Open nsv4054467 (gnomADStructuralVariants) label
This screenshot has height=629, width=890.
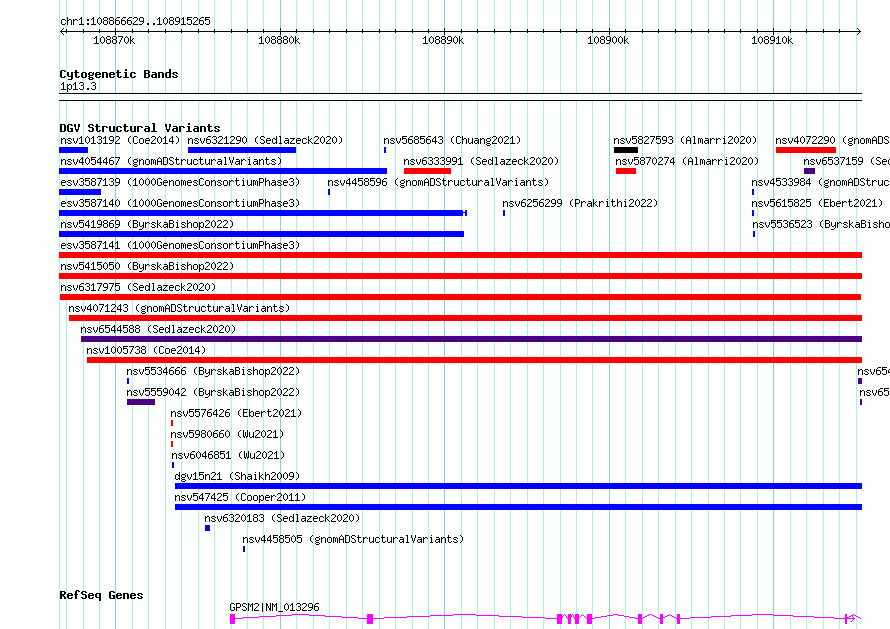171,161
